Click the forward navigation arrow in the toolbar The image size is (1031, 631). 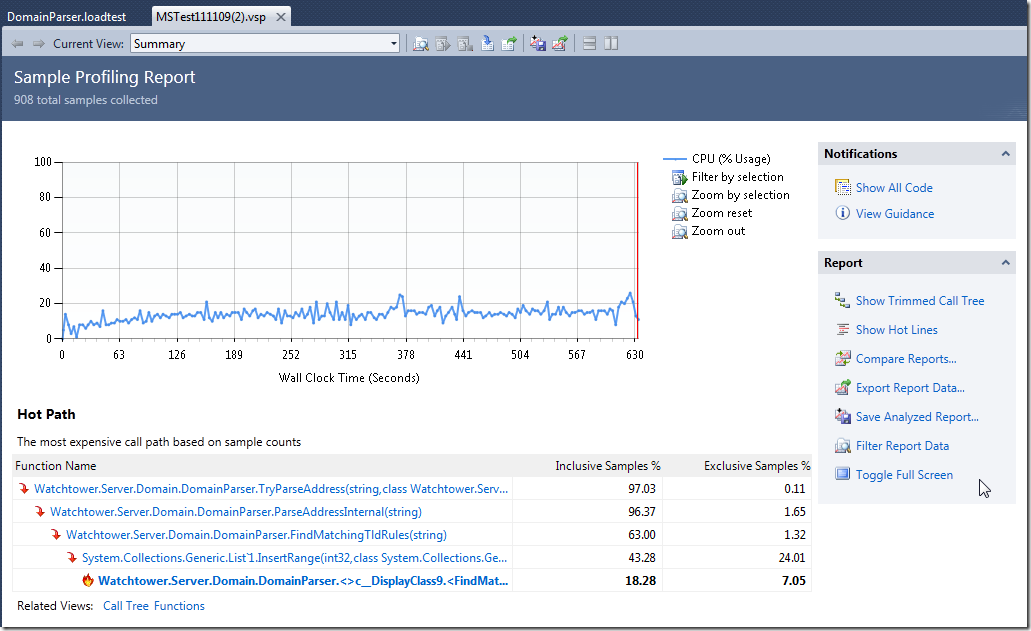click(39, 44)
